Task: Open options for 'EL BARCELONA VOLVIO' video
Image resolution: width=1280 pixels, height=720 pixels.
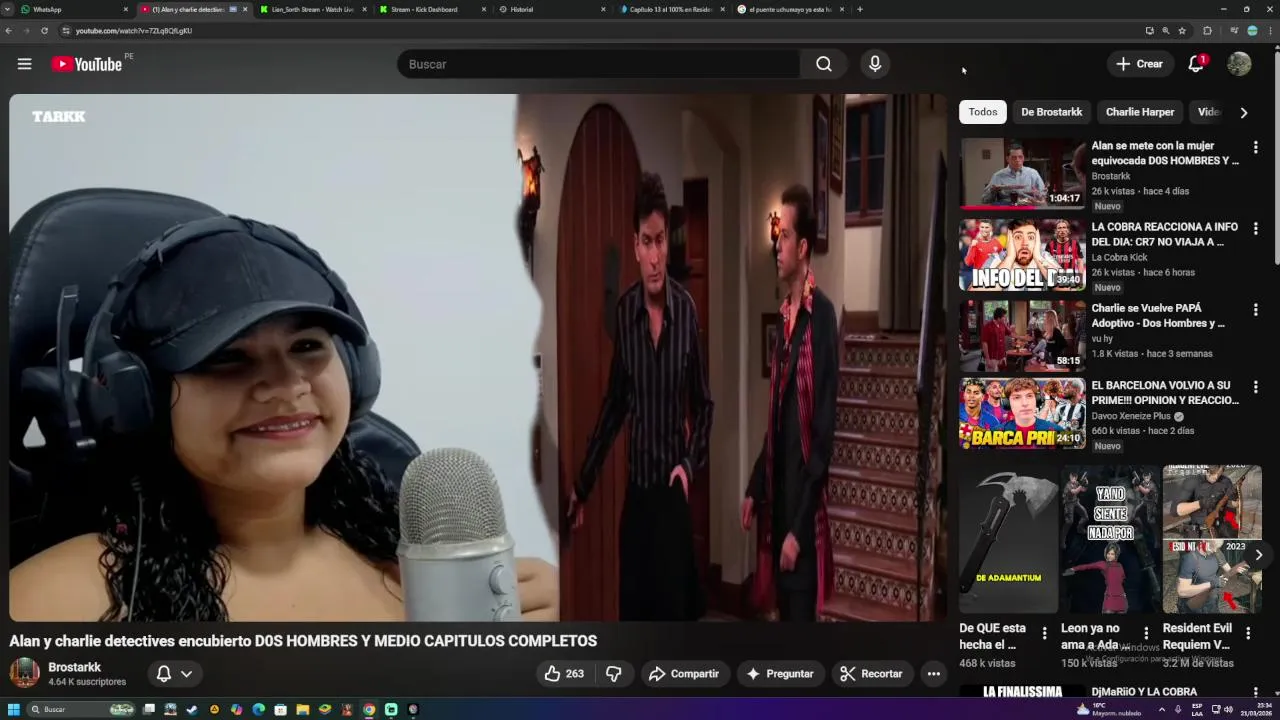Action: tap(1255, 386)
